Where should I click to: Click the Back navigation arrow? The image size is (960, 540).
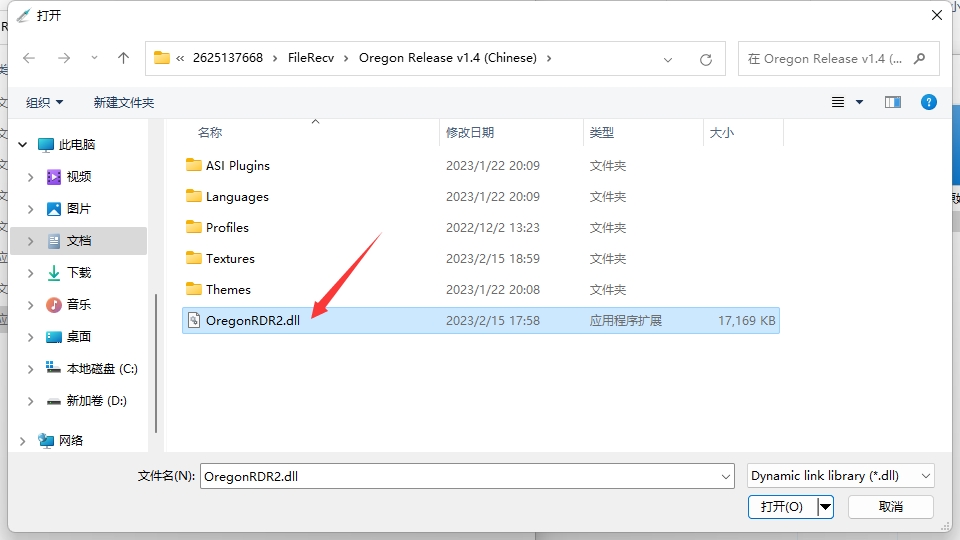coord(29,58)
